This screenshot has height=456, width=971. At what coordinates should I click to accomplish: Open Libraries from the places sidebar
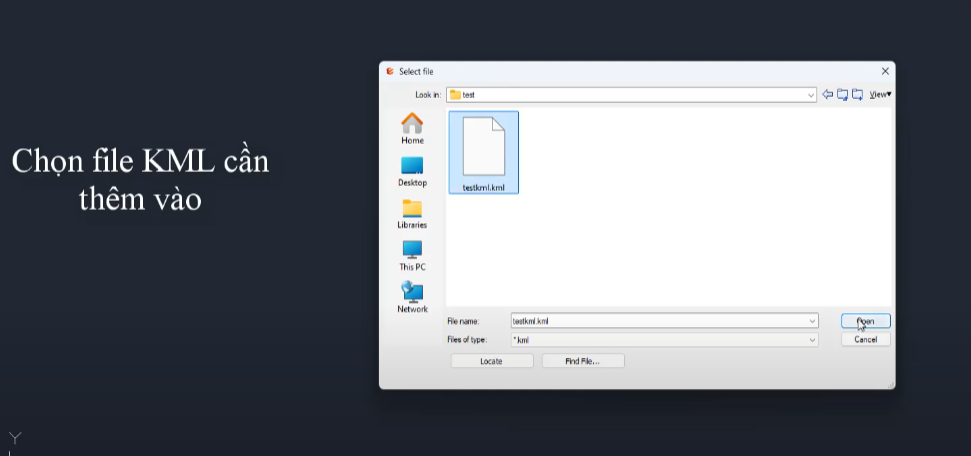coord(412,213)
